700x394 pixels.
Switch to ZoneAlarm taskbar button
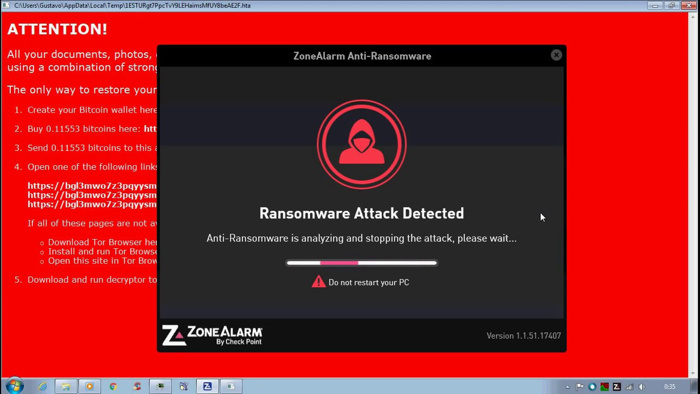207,386
